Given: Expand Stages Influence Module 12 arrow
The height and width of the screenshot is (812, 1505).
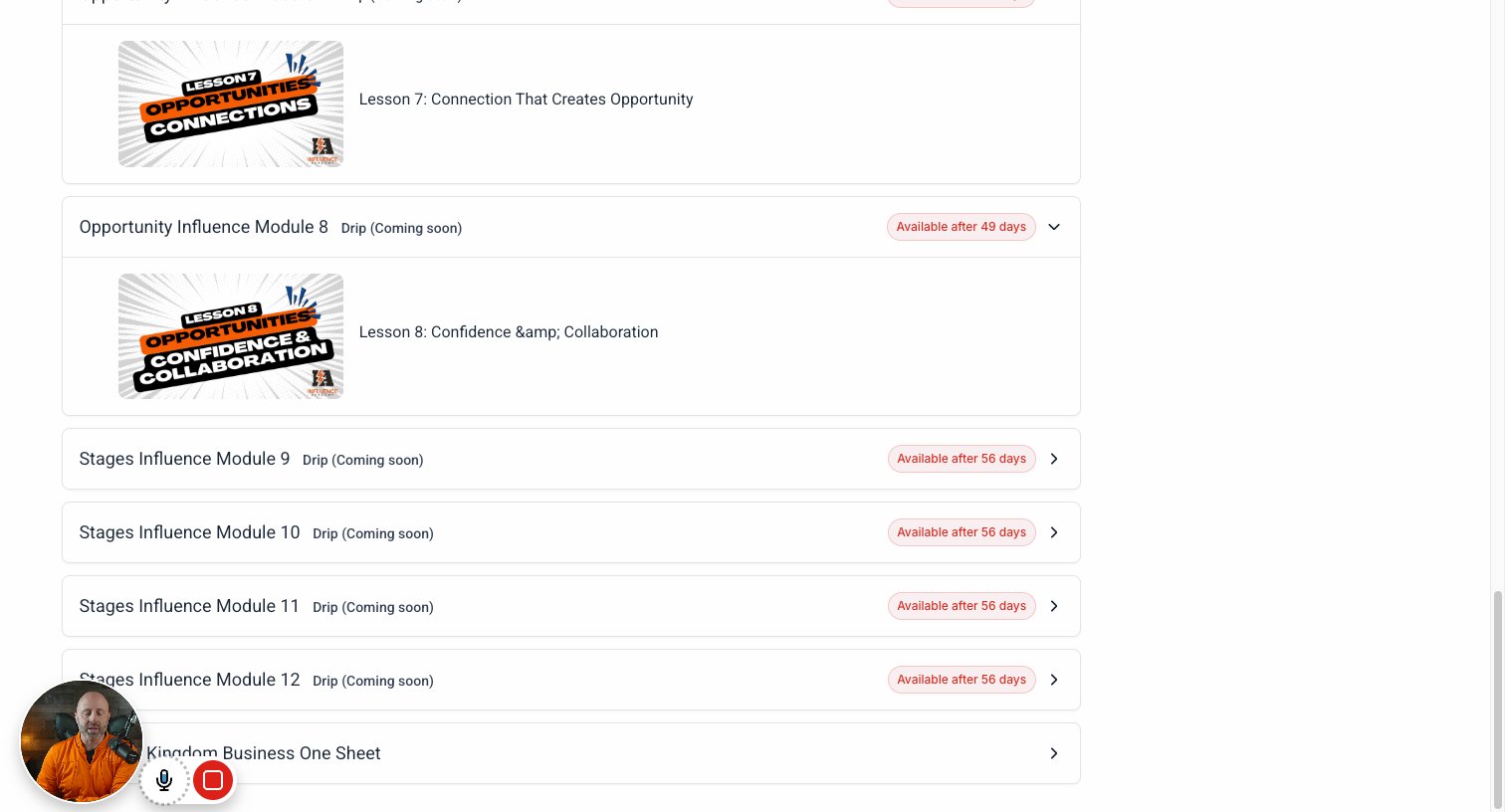Looking at the screenshot, I should [x=1054, y=680].
